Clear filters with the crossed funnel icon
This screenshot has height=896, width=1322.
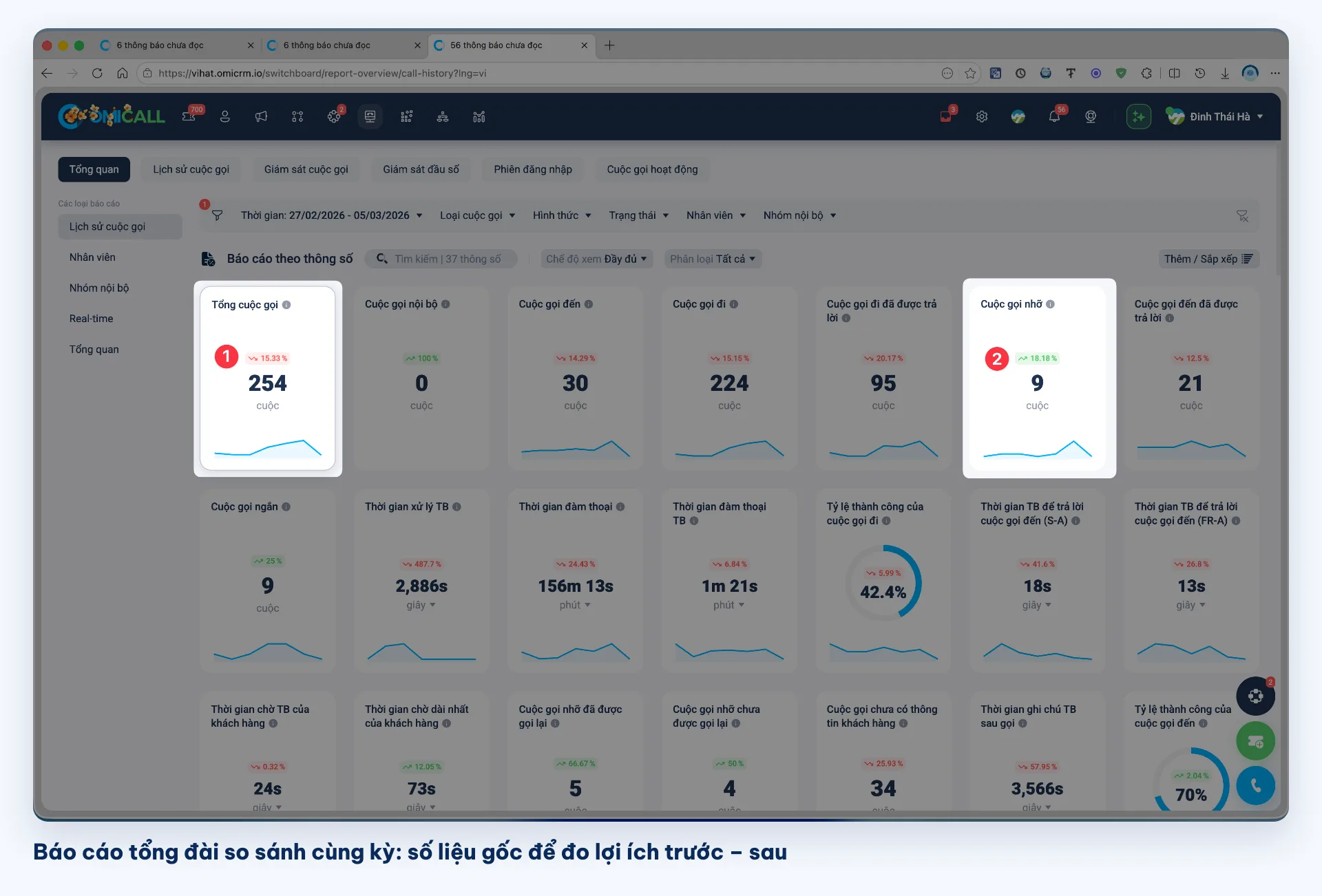pos(1242,216)
